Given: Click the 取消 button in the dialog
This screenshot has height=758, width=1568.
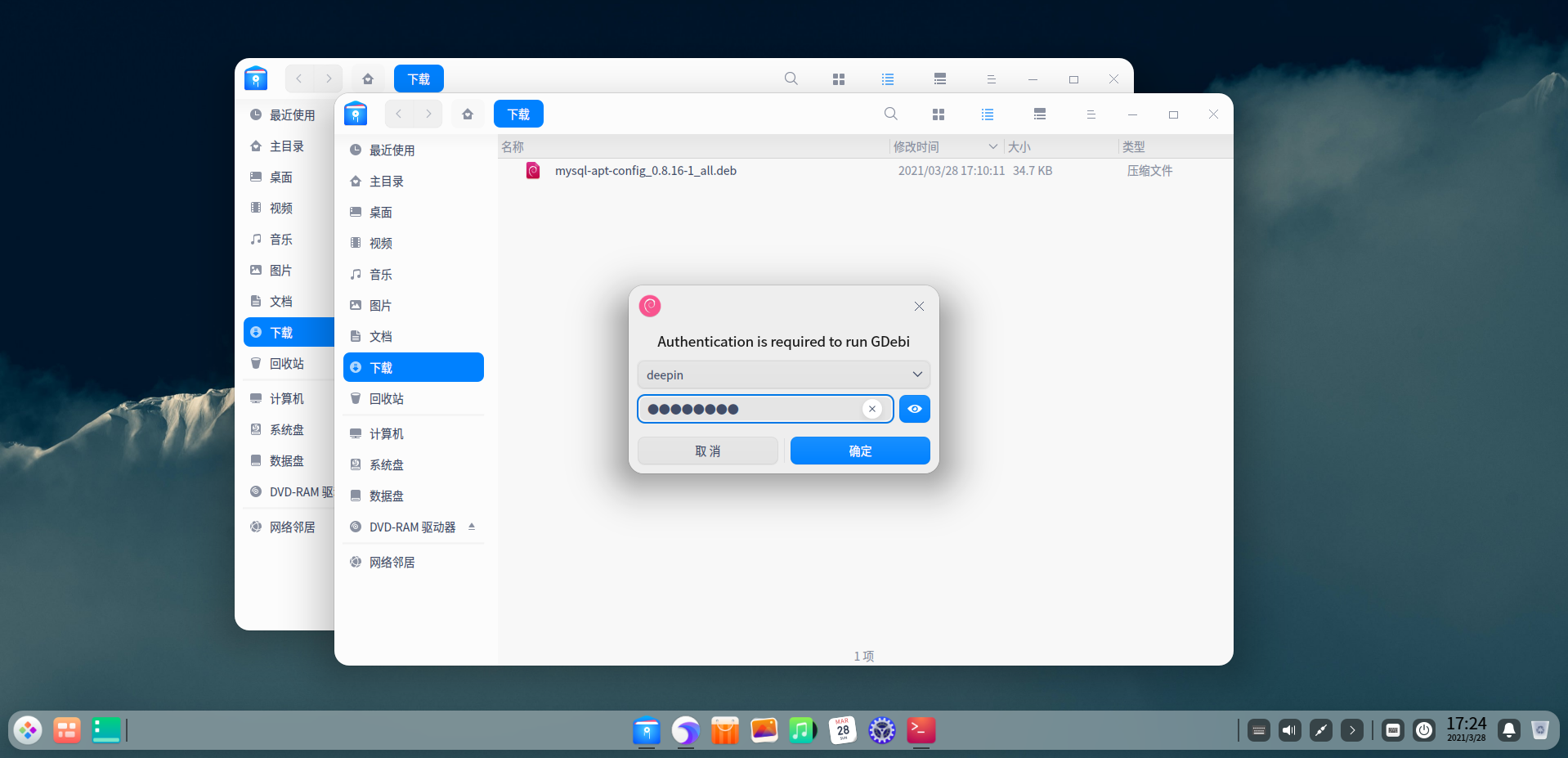Looking at the screenshot, I should 707,451.
